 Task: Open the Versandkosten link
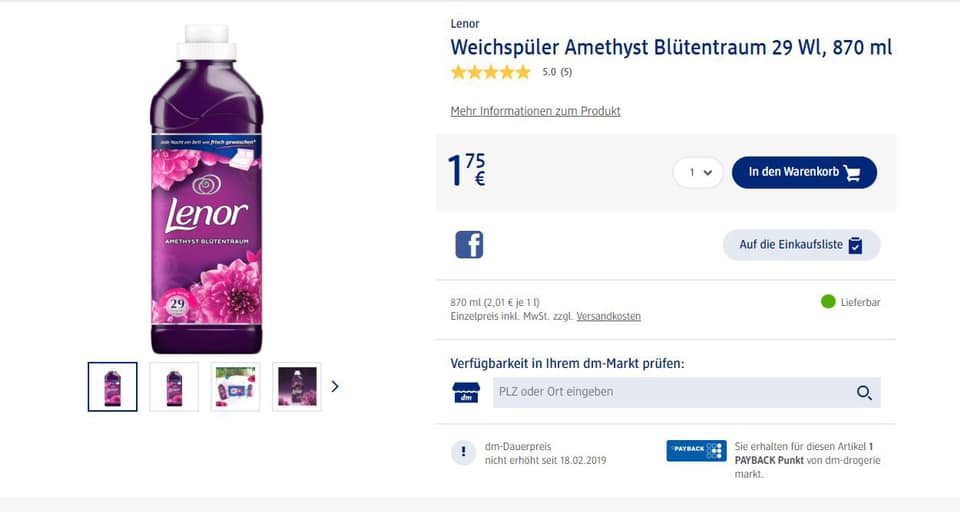(609, 316)
